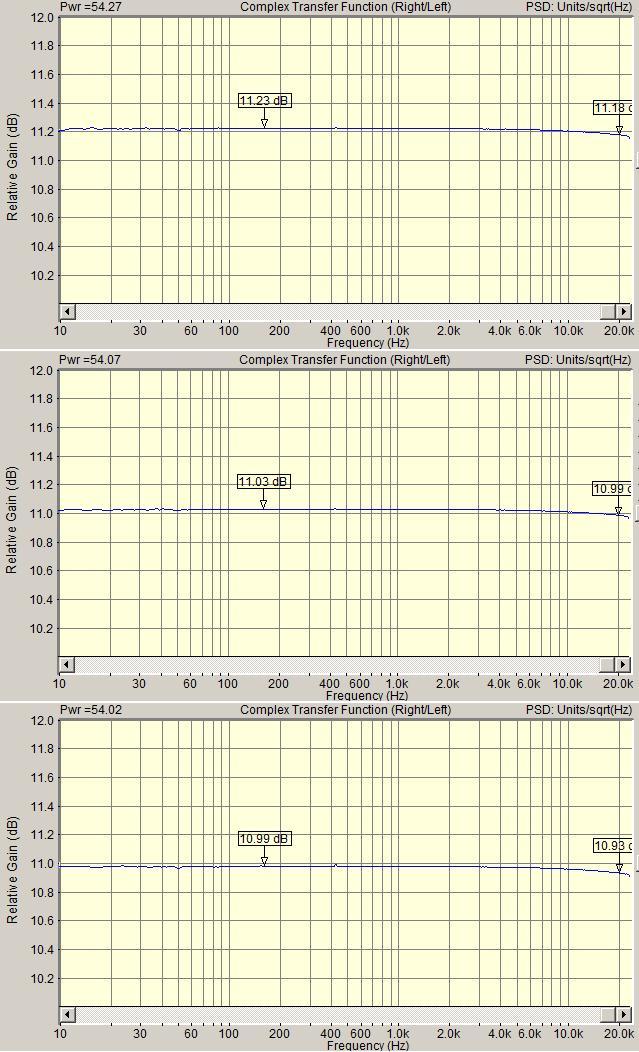Click Relative Gain (dB) axis label of top graph
639x1052 pixels.
pyautogui.click(x=12, y=167)
